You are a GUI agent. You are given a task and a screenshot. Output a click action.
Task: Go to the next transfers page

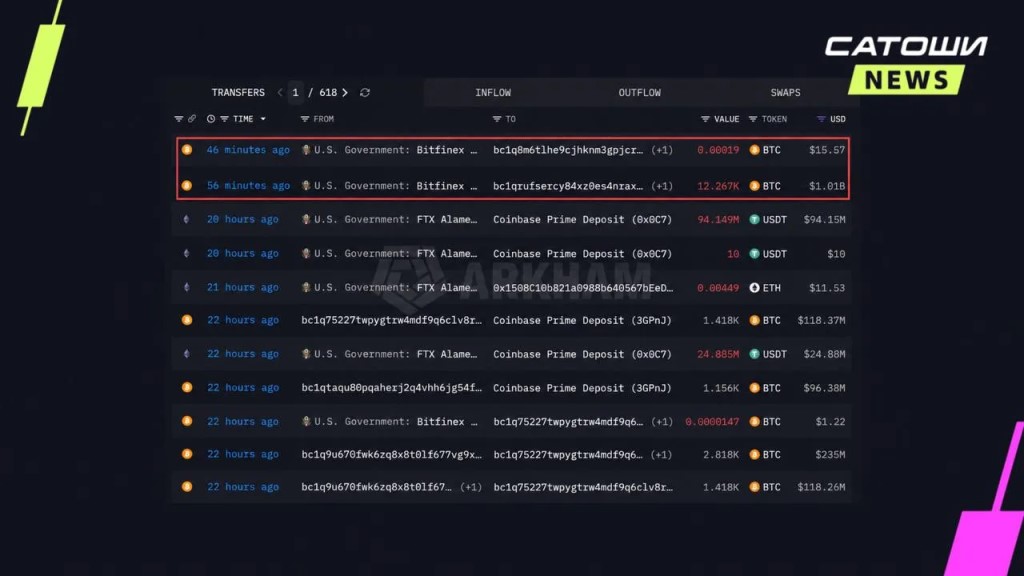click(345, 93)
